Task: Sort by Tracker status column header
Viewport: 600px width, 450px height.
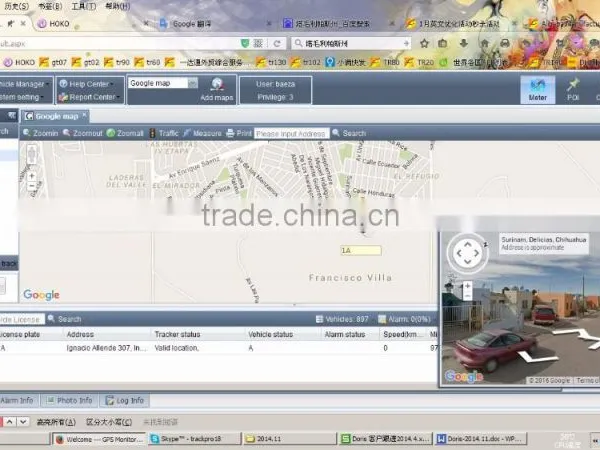Action: pyautogui.click(x=177, y=334)
